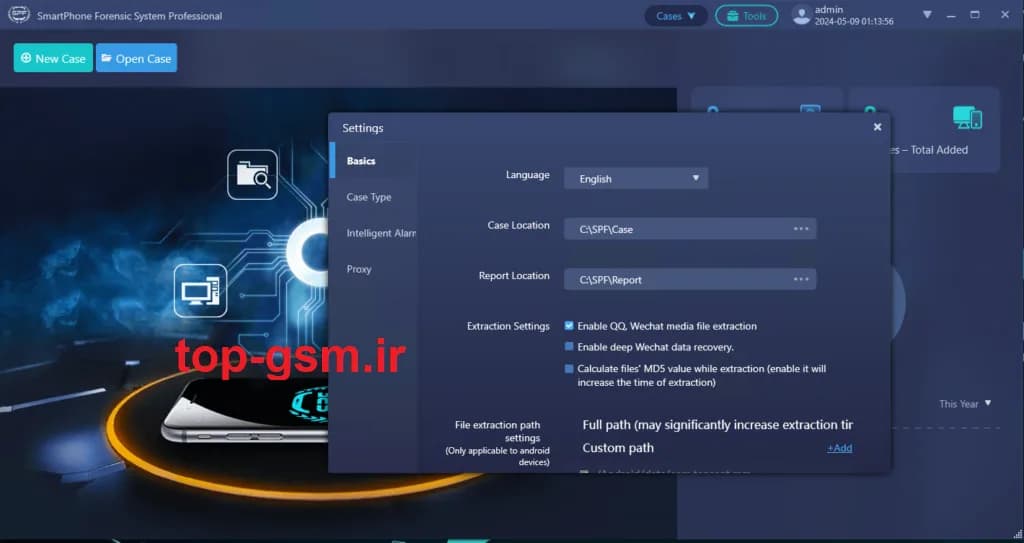Image resolution: width=1024 pixels, height=543 pixels.
Task: Switch to the Case Type tab
Action: click(x=374, y=197)
